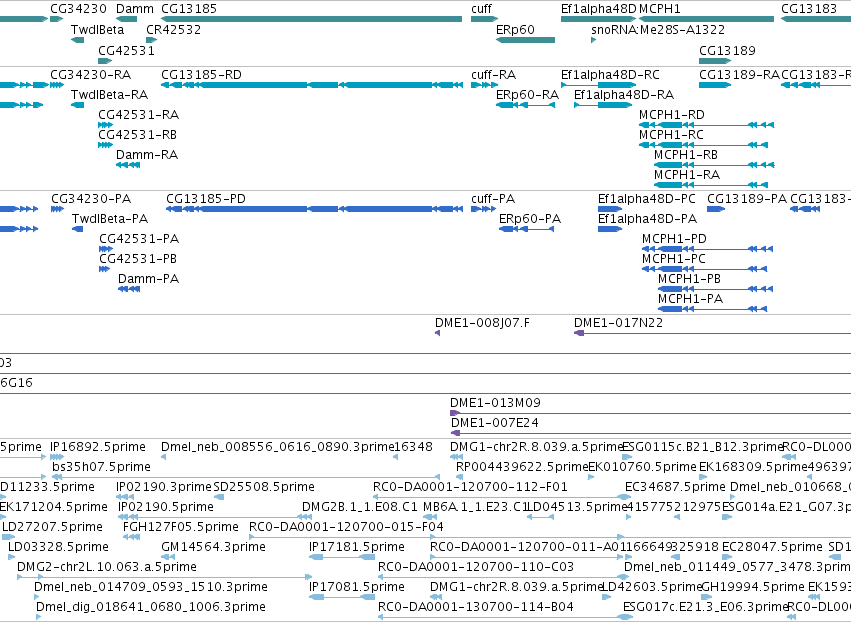Select the Ef1alpha48D-PC protein label

646,199
